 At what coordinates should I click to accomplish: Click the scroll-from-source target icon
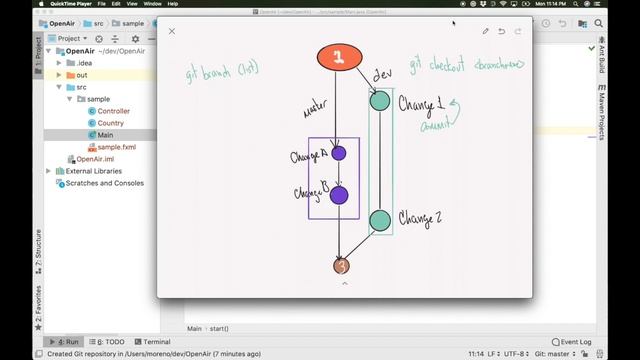coord(99,39)
